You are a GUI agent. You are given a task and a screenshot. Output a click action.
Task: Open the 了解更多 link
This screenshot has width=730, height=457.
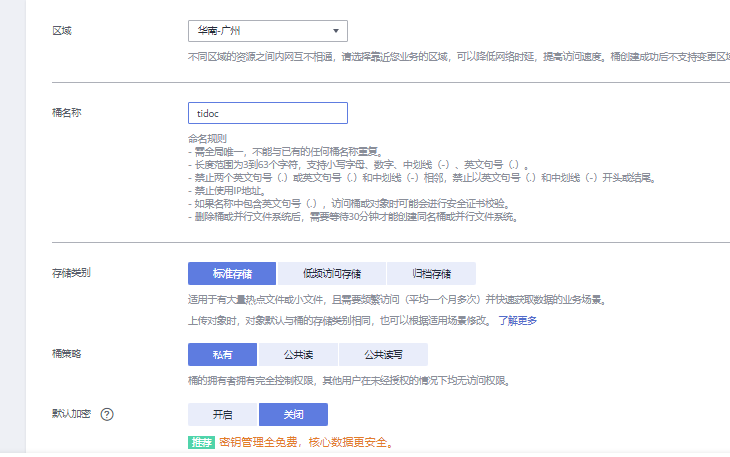[x=518, y=321]
